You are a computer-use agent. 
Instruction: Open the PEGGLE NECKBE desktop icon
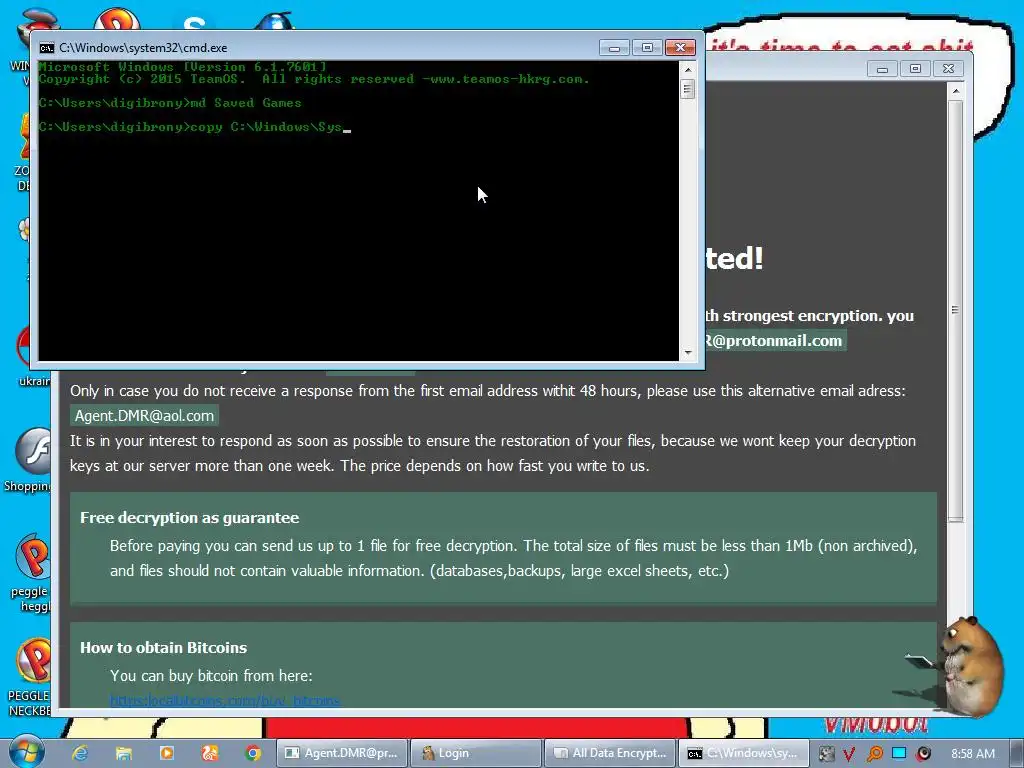pyautogui.click(x=29, y=678)
